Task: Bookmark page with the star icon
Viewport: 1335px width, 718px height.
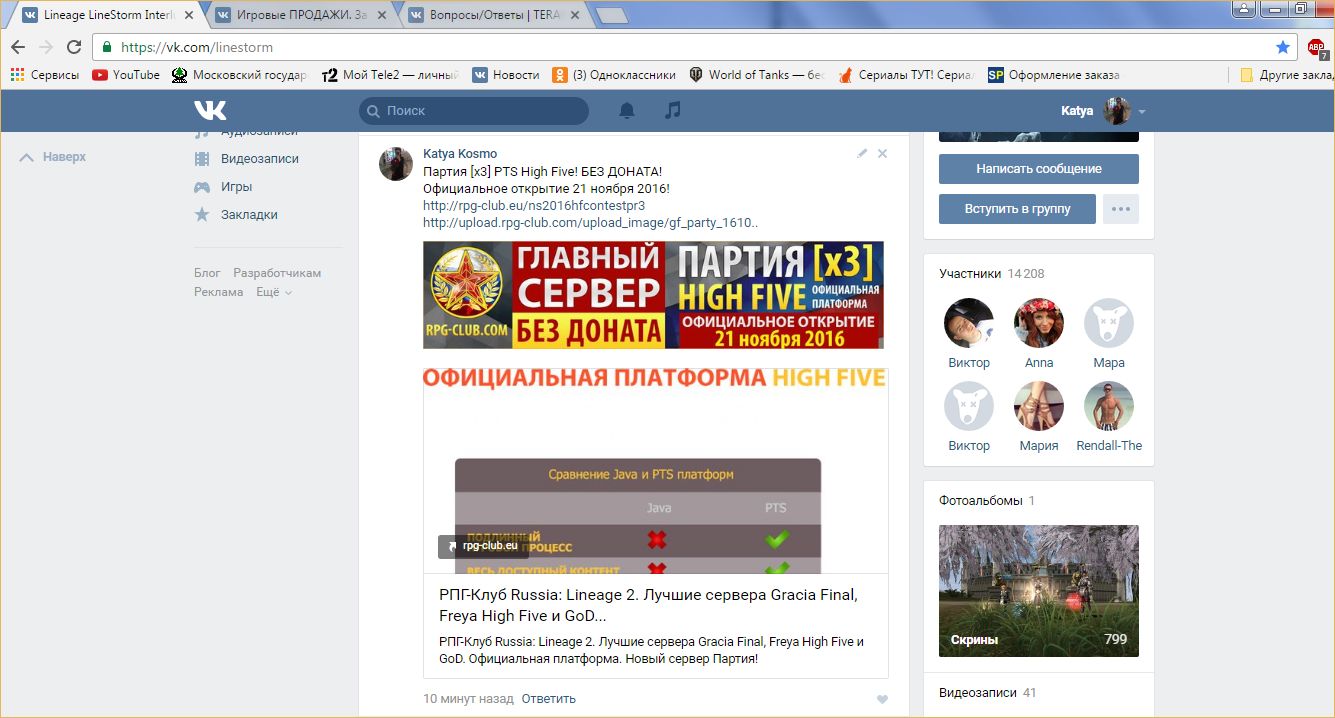Action: tap(1283, 47)
